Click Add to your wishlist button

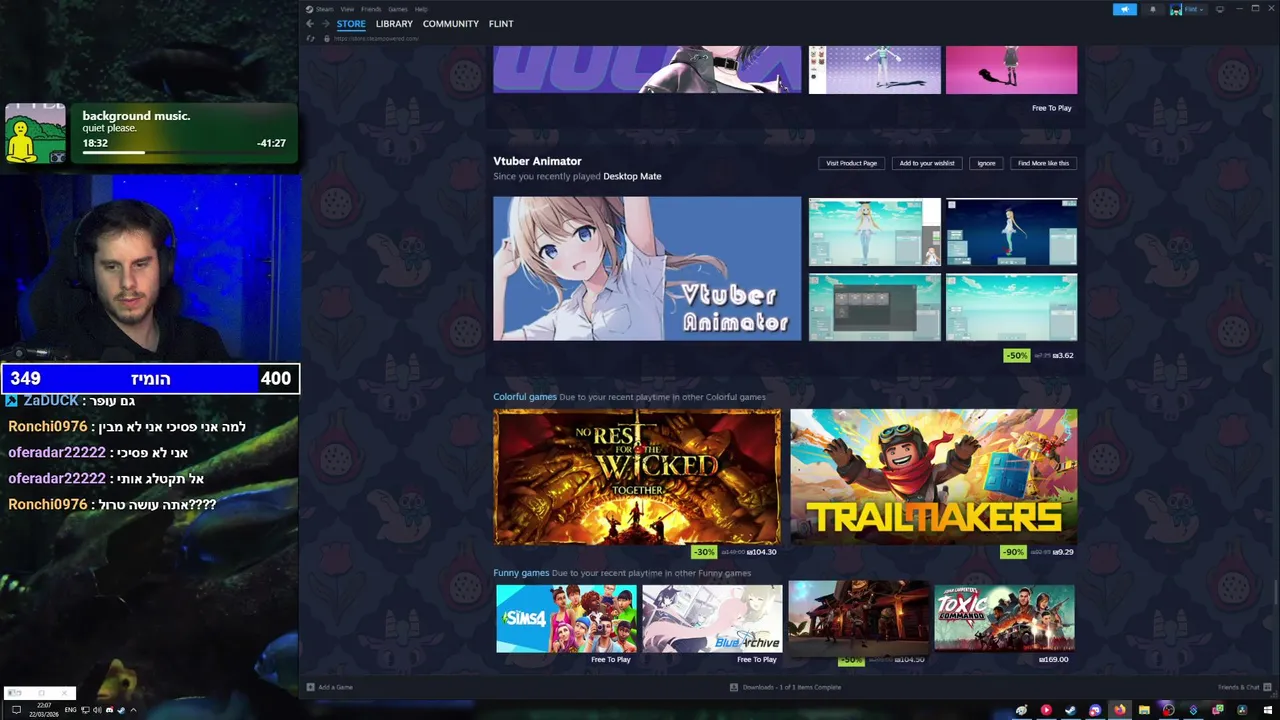pyautogui.click(x=927, y=163)
